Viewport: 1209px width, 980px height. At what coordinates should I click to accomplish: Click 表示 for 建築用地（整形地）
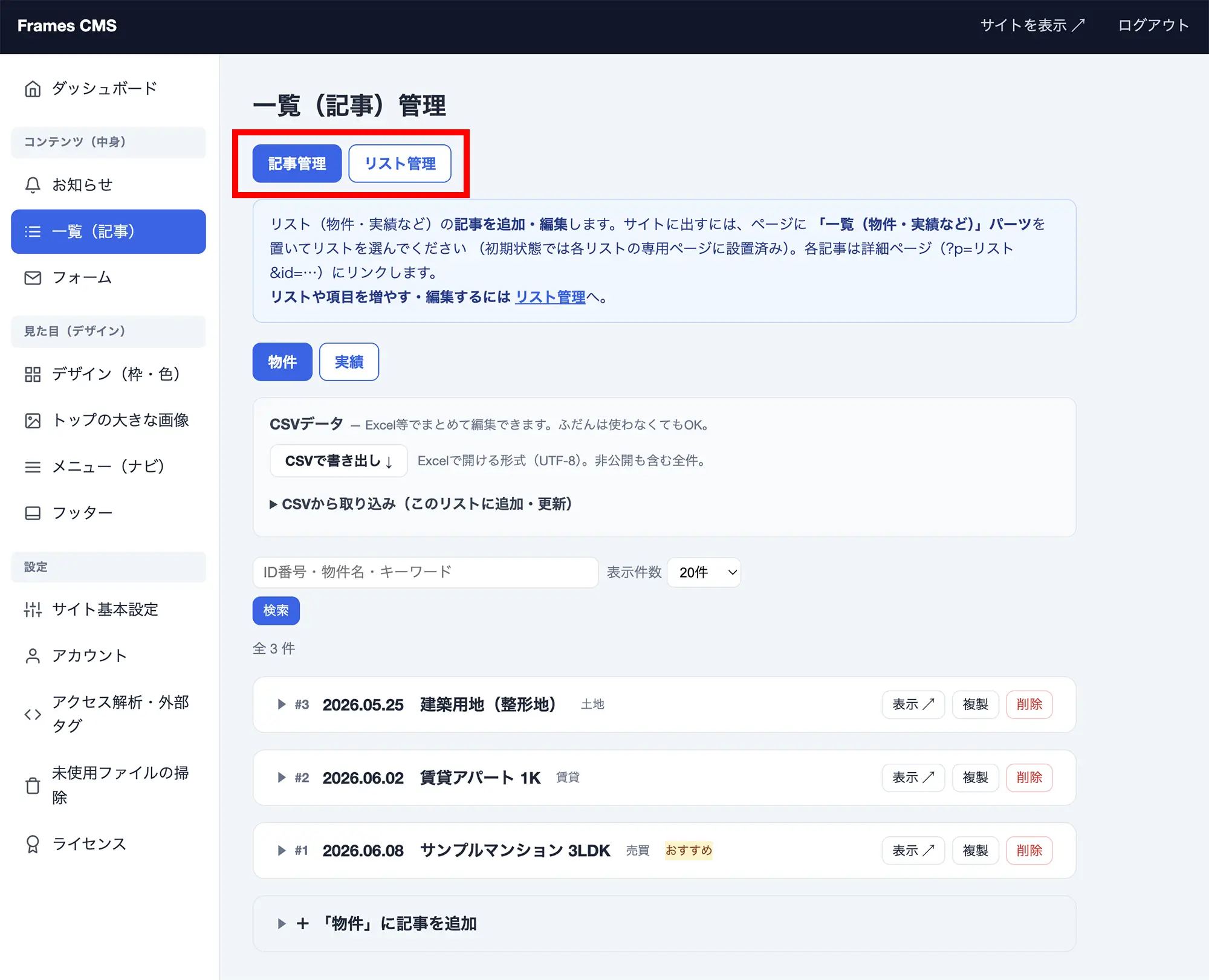pyautogui.click(x=913, y=704)
